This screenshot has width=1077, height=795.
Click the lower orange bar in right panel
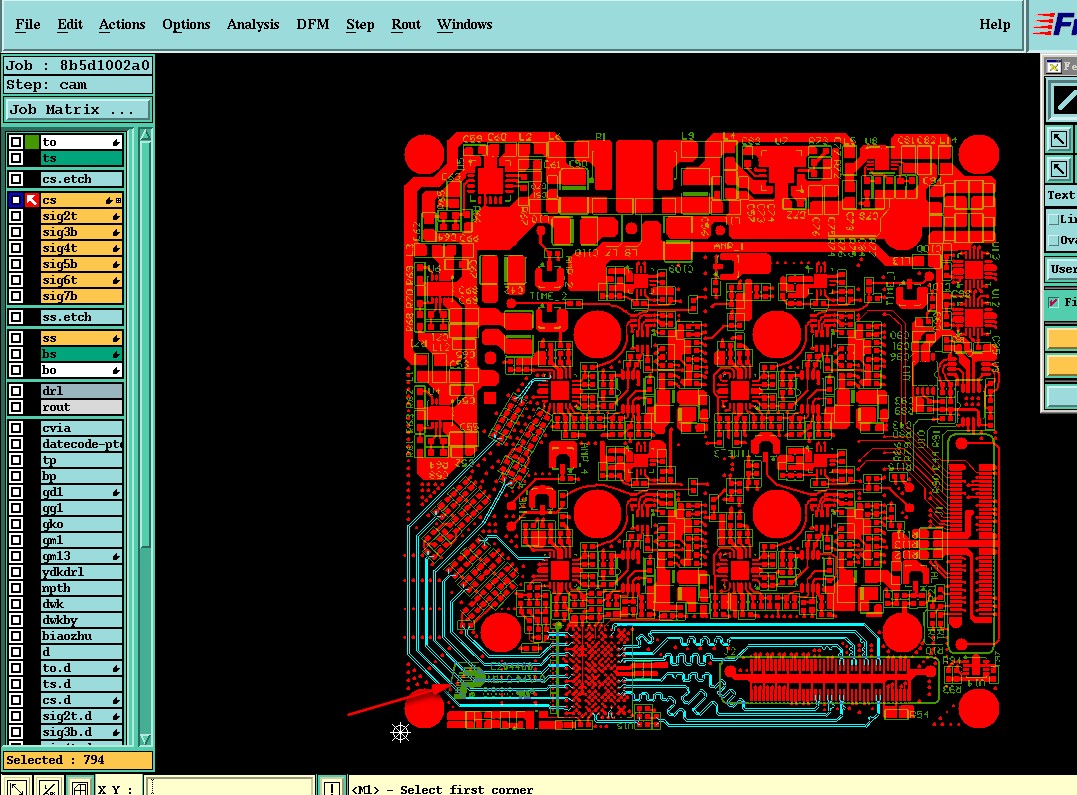(x=1061, y=365)
